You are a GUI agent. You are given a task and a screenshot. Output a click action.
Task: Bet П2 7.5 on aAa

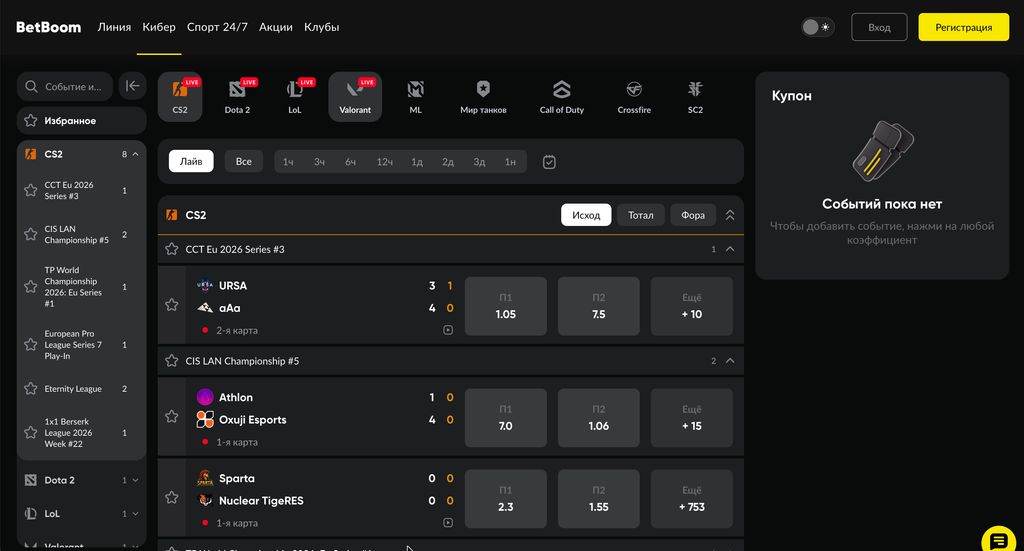coord(598,306)
